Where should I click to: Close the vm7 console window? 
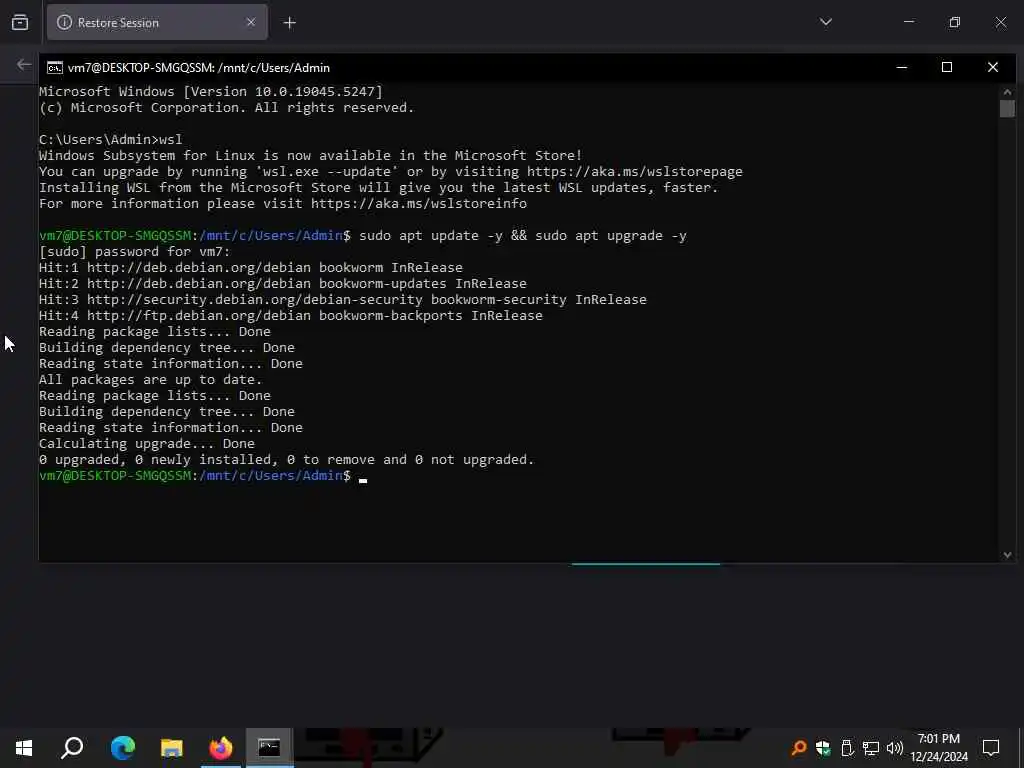click(993, 67)
